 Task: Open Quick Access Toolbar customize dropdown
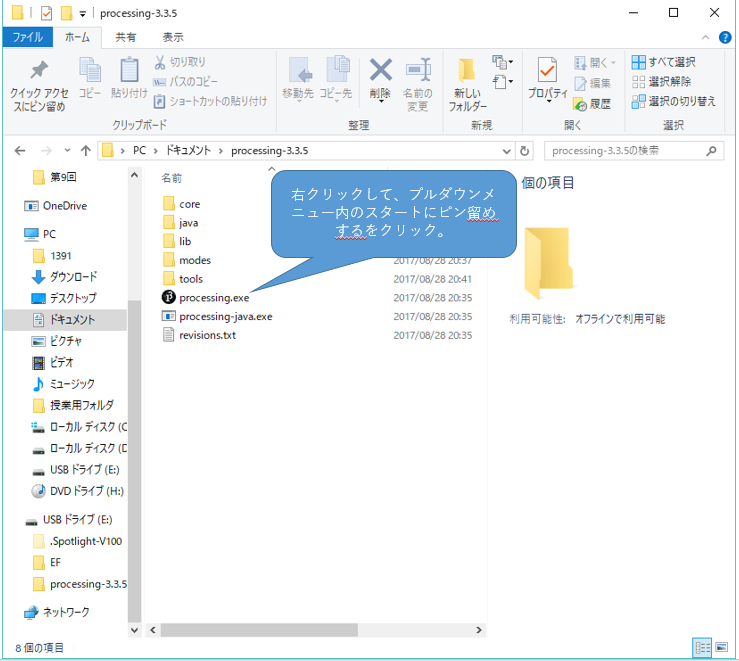click(82, 14)
